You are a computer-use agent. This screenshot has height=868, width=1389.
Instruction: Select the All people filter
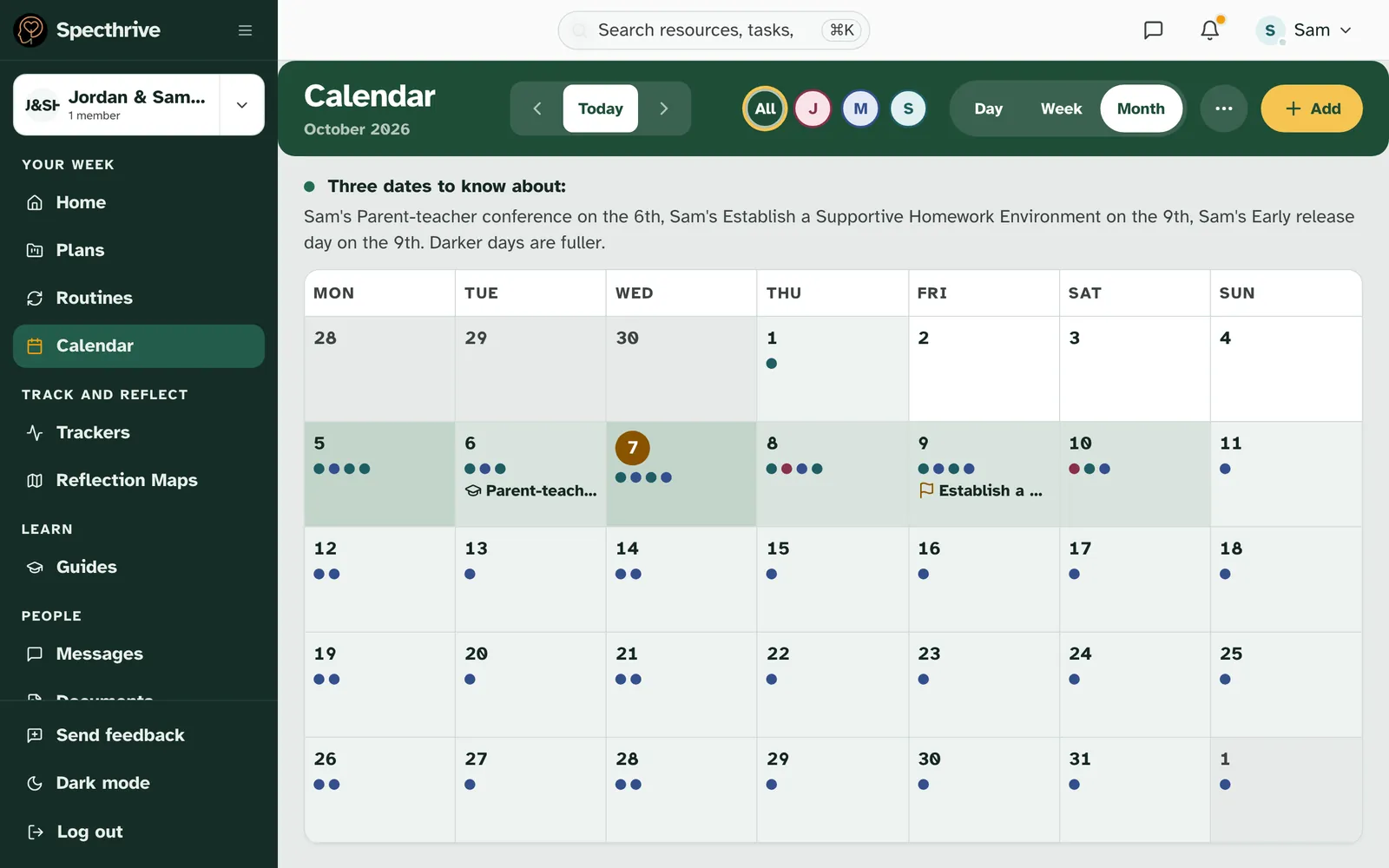pos(765,108)
